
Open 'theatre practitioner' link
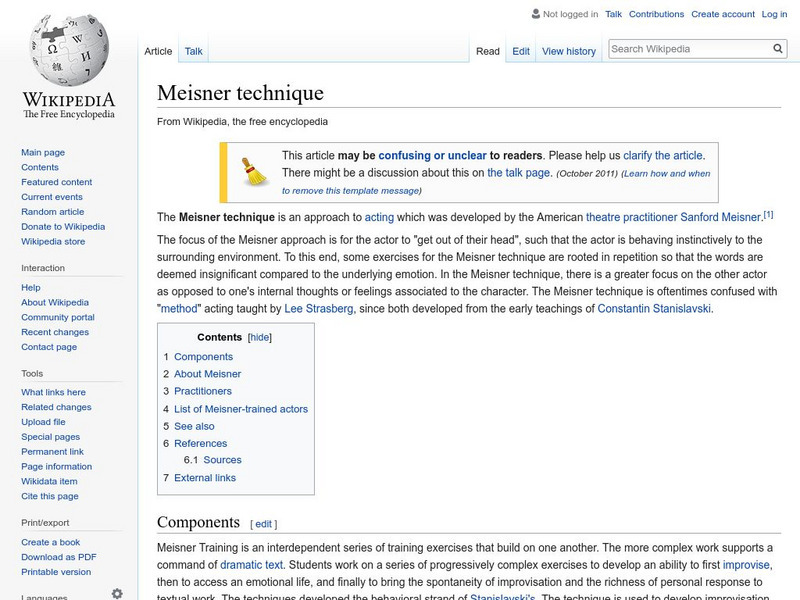pos(632,217)
